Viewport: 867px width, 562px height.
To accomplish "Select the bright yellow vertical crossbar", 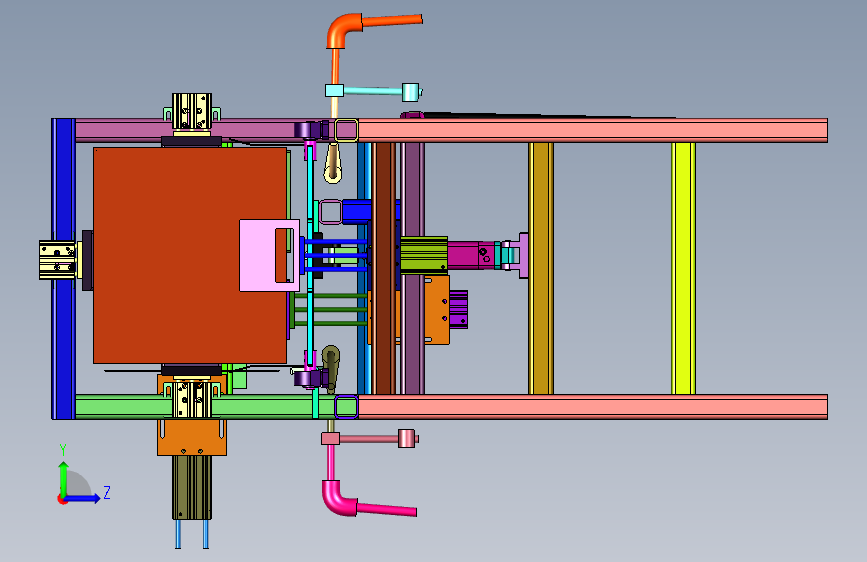I will (683, 268).
